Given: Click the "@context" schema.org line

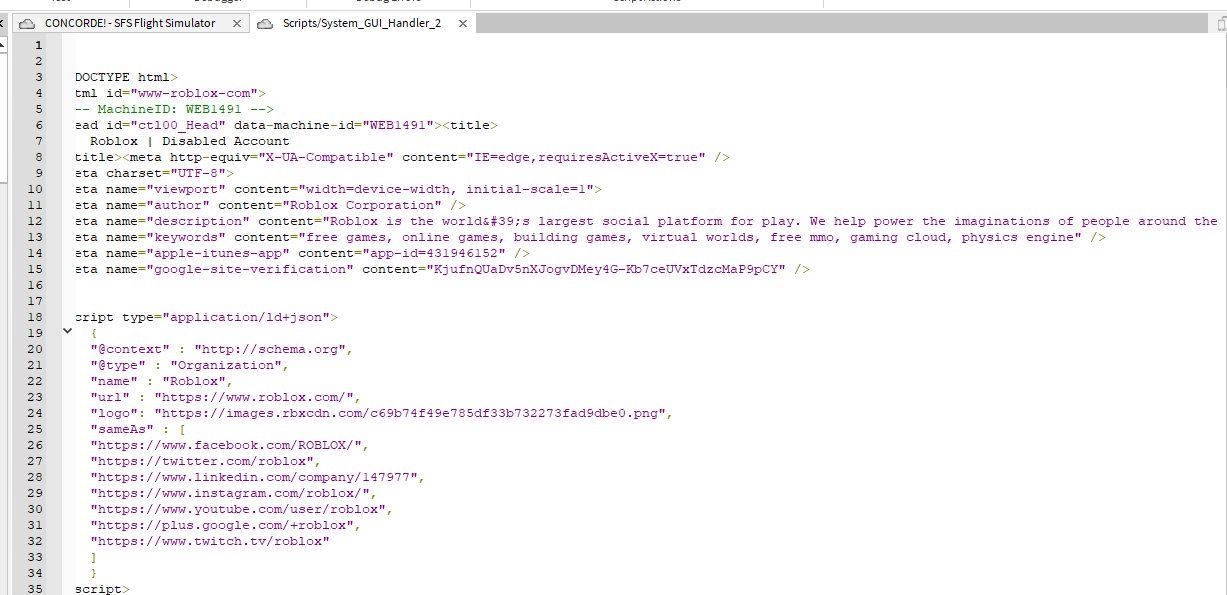Looking at the screenshot, I should [x=222, y=349].
